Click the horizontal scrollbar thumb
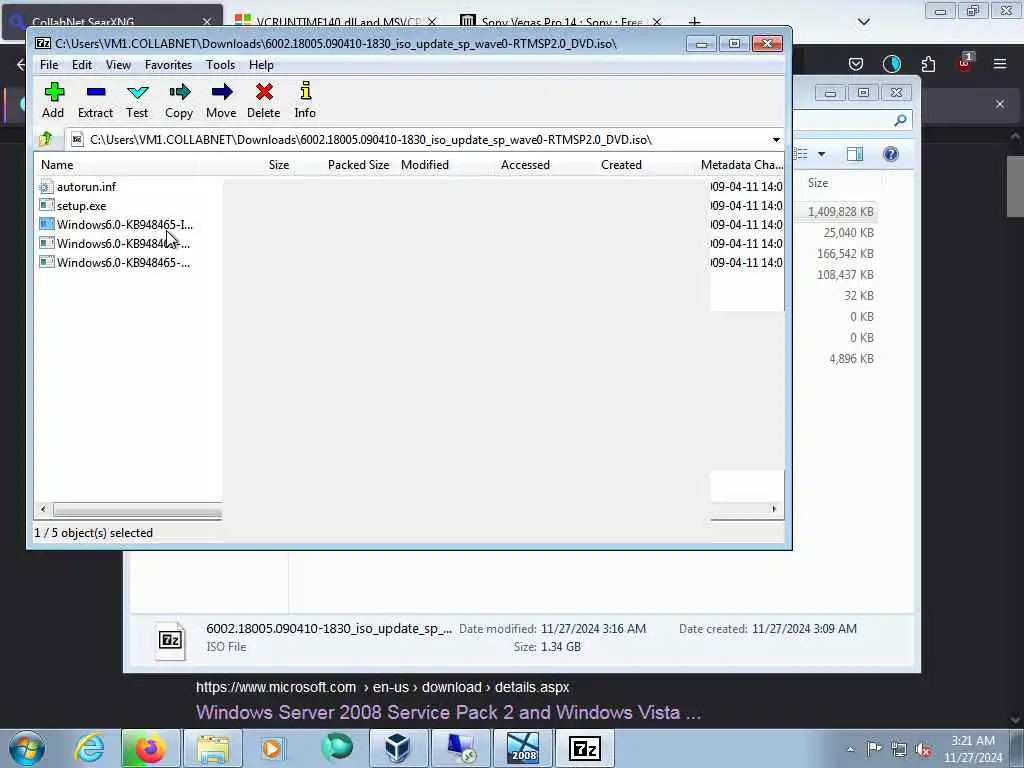 click(x=138, y=509)
